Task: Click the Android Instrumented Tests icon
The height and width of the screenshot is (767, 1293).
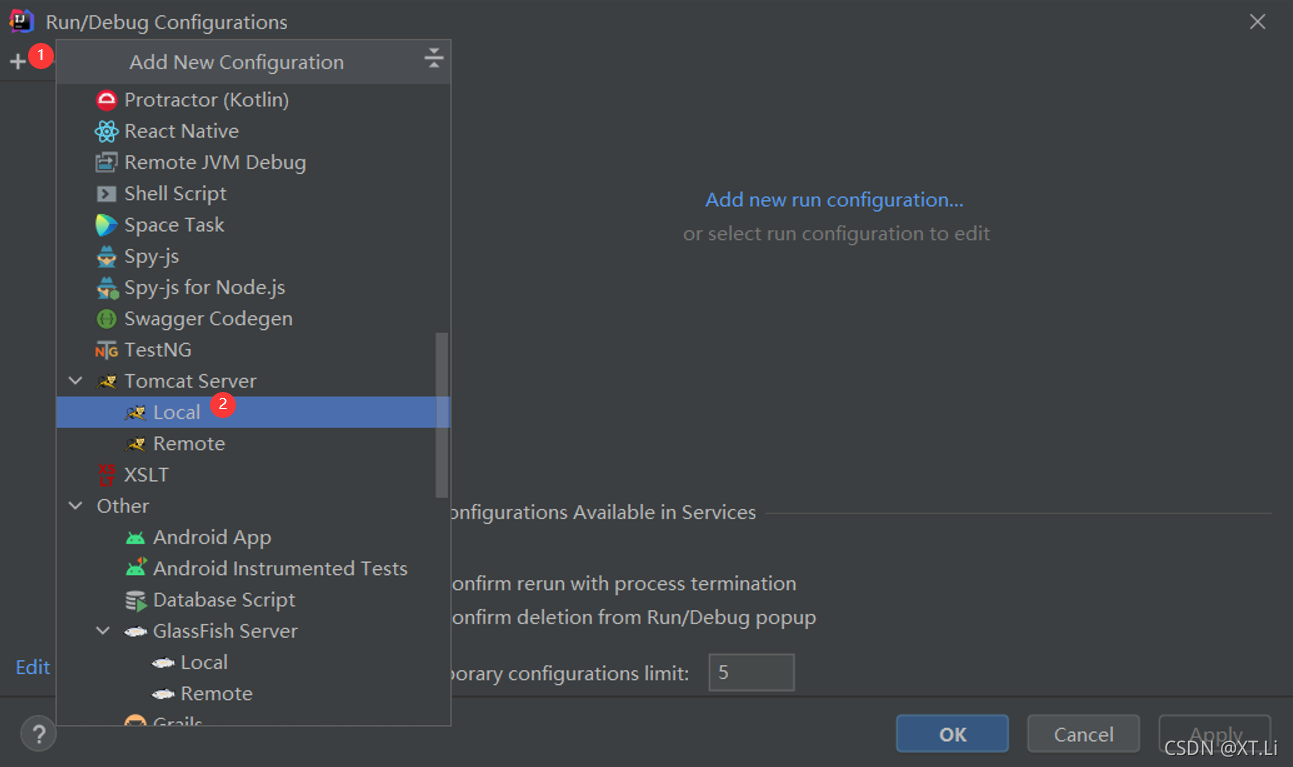Action: point(136,568)
